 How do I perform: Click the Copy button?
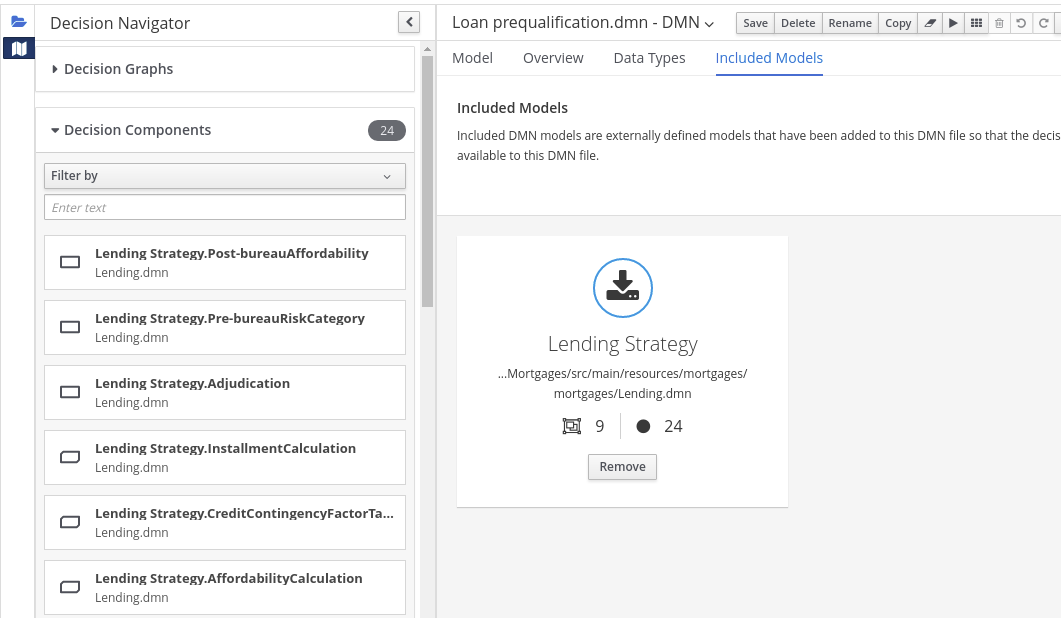898,23
